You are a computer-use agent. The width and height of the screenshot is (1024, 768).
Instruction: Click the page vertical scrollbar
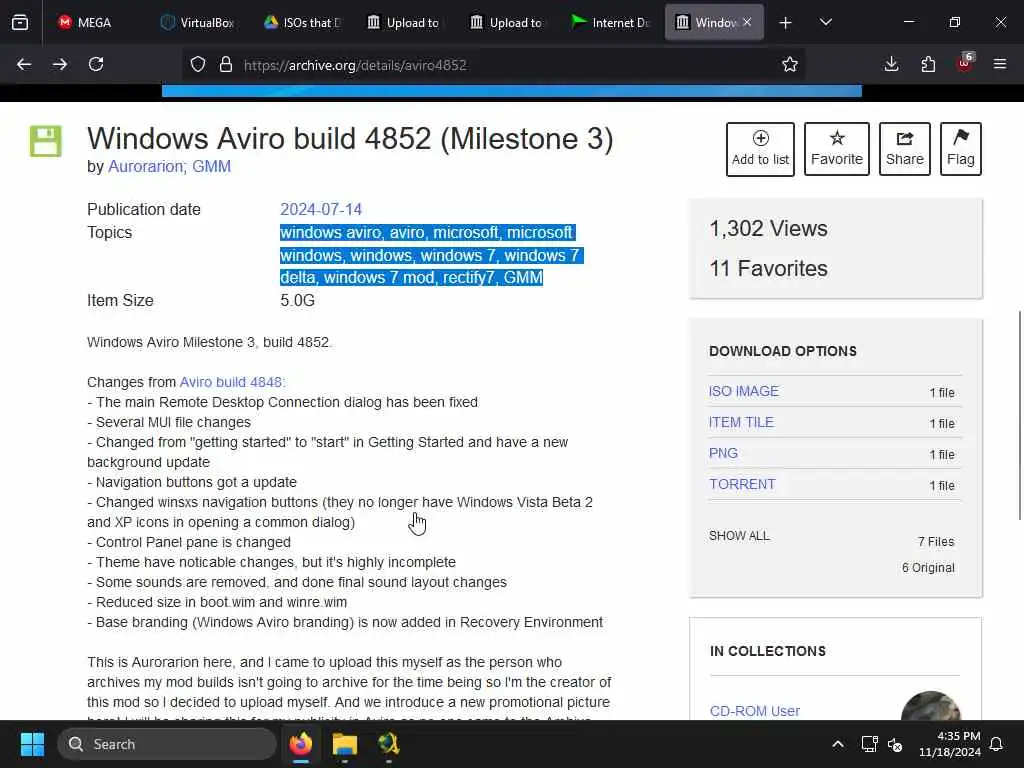[x=1019, y=415]
